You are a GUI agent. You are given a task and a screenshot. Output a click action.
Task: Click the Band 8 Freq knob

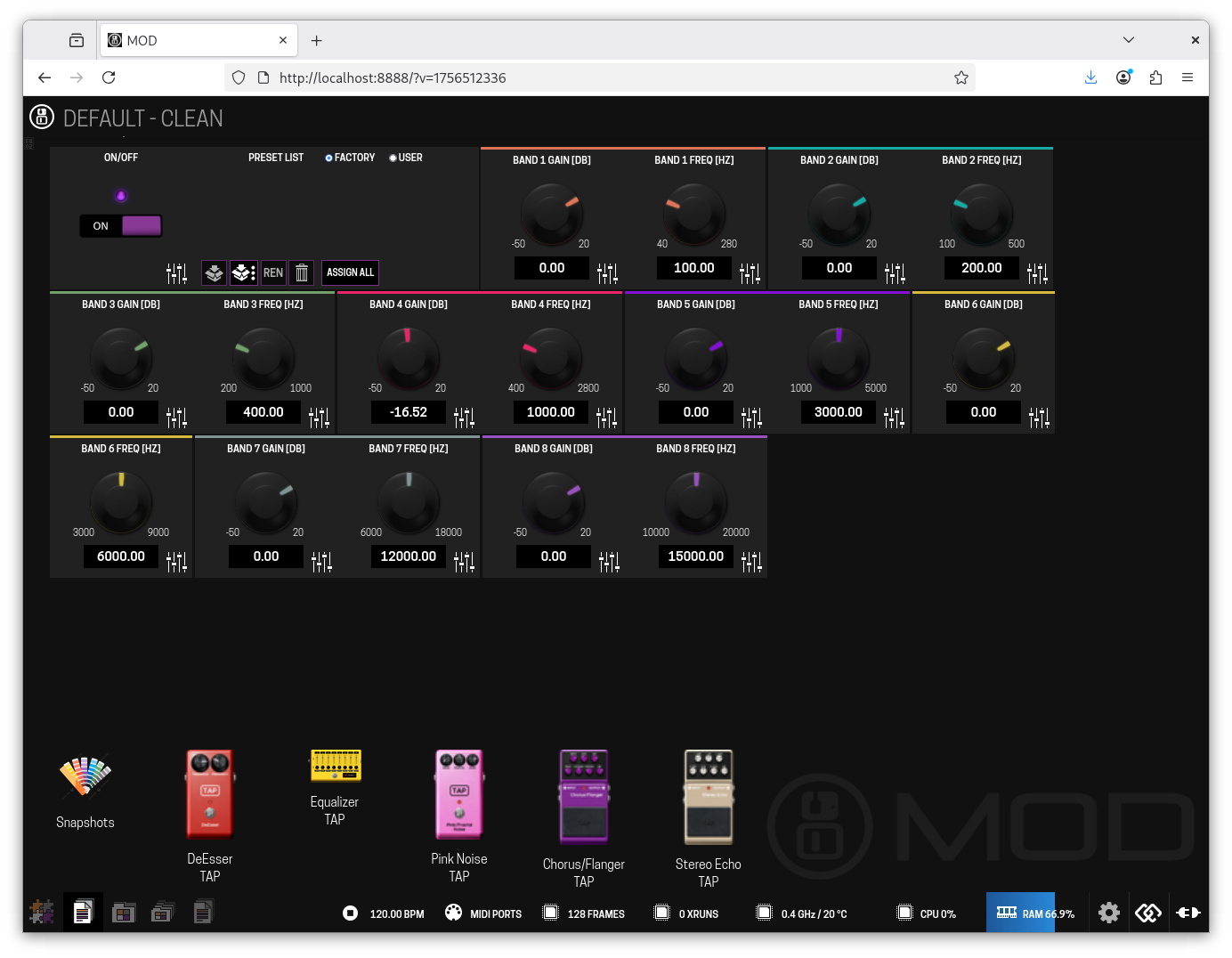[x=696, y=502]
